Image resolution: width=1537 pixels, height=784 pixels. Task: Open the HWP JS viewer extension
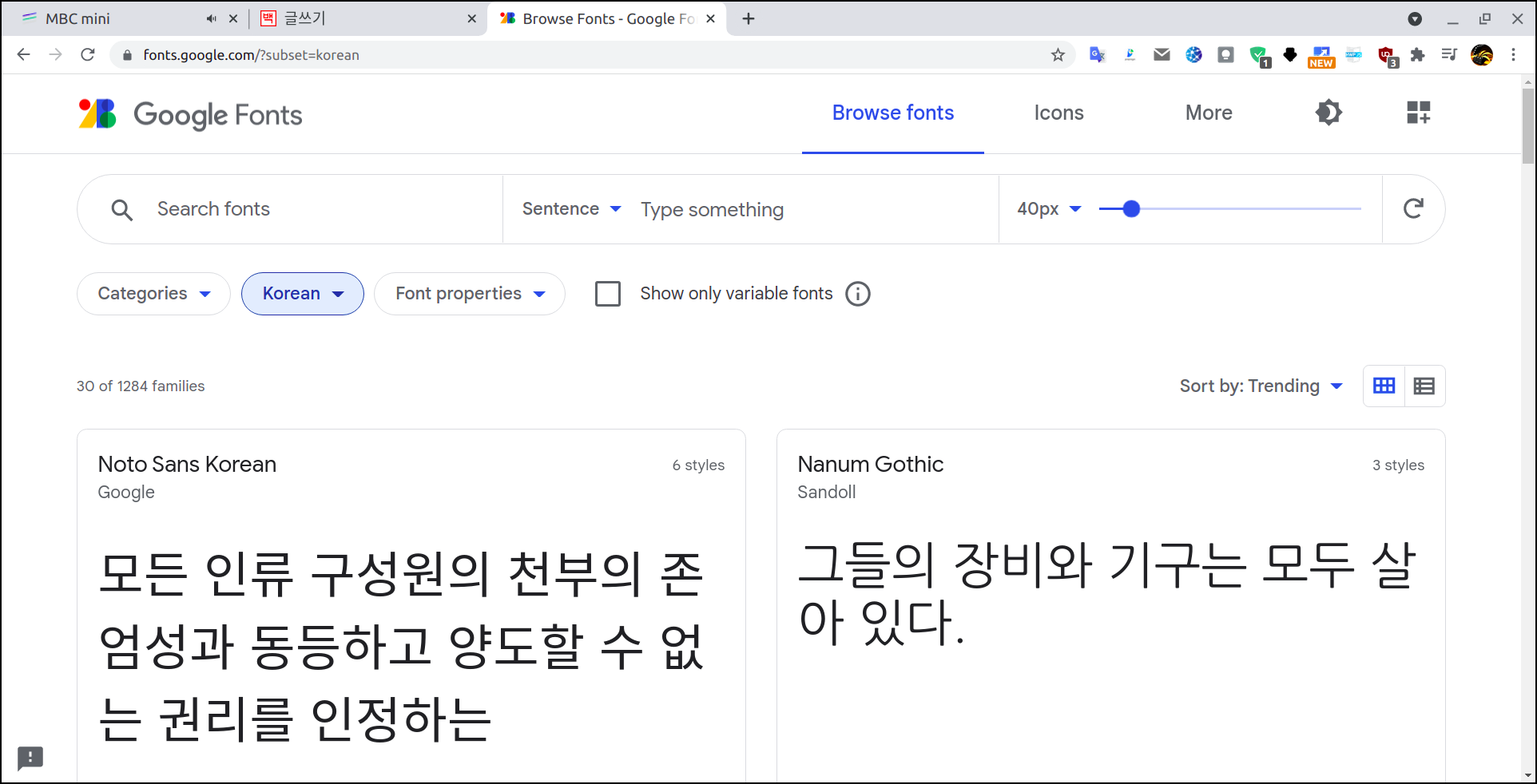[1354, 55]
